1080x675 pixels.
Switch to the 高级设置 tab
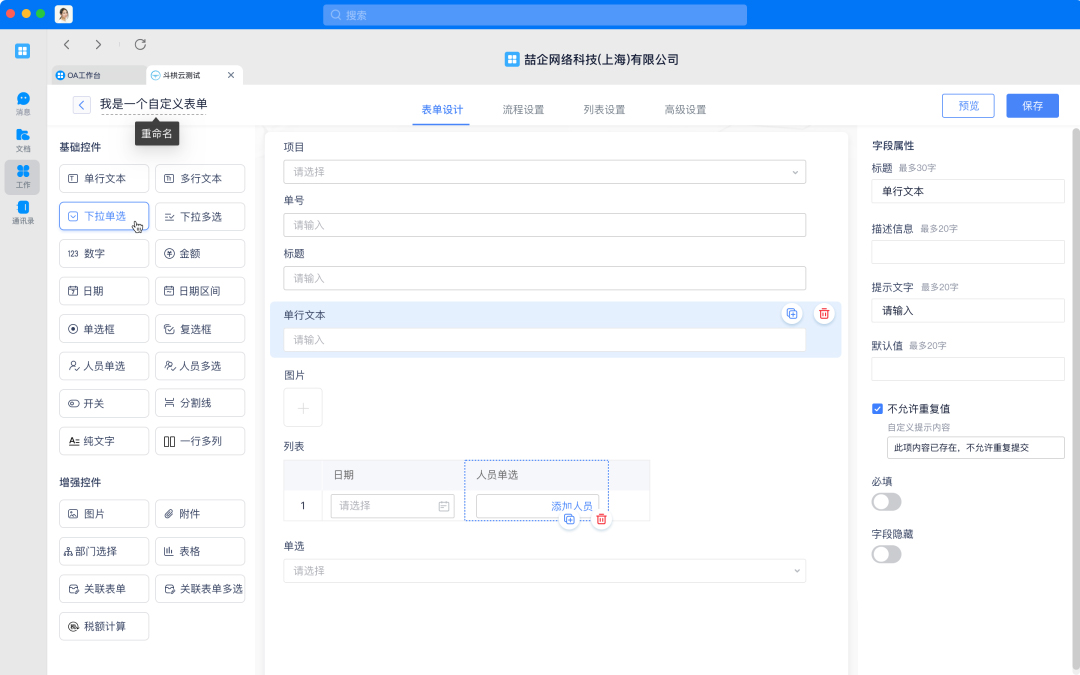click(685, 110)
